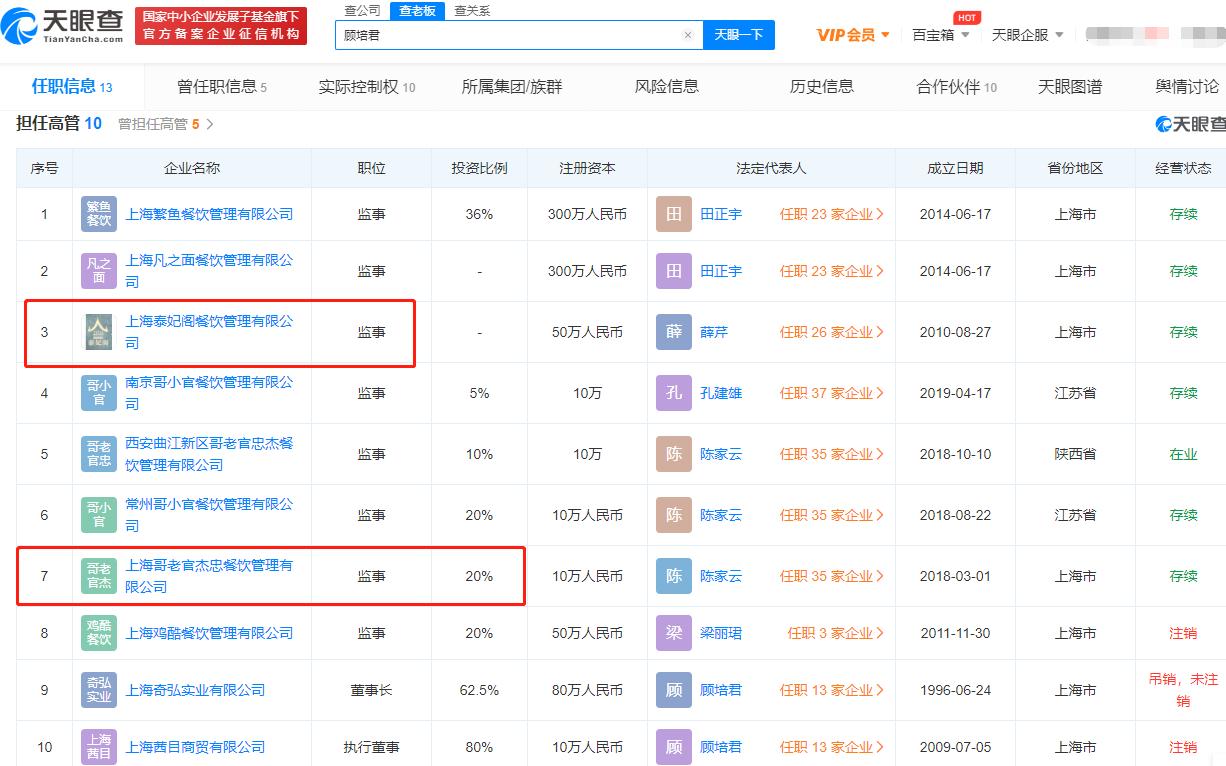
Task: Expand 任职 37 家企业 for 孔建雄
Action: coord(832,393)
